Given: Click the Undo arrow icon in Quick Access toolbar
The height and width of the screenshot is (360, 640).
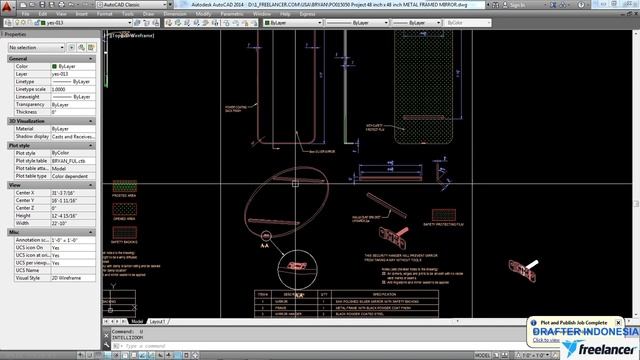Looking at the screenshot, I should coord(71,4).
